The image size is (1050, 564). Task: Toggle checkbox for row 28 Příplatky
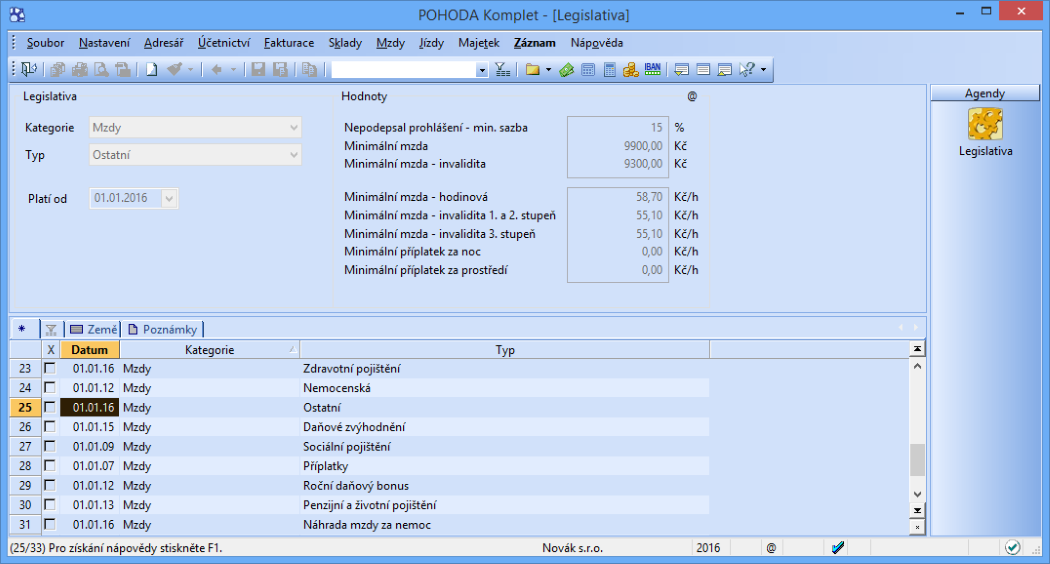pyautogui.click(x=50, y=466)
